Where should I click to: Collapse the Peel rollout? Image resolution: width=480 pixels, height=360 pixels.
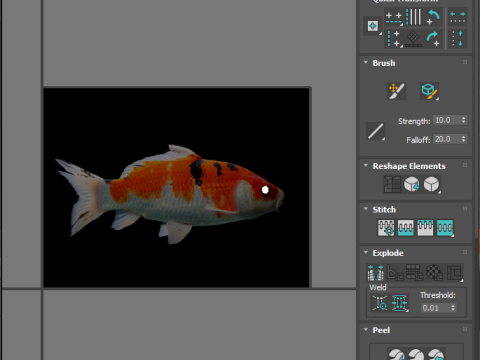click(366, 330)
